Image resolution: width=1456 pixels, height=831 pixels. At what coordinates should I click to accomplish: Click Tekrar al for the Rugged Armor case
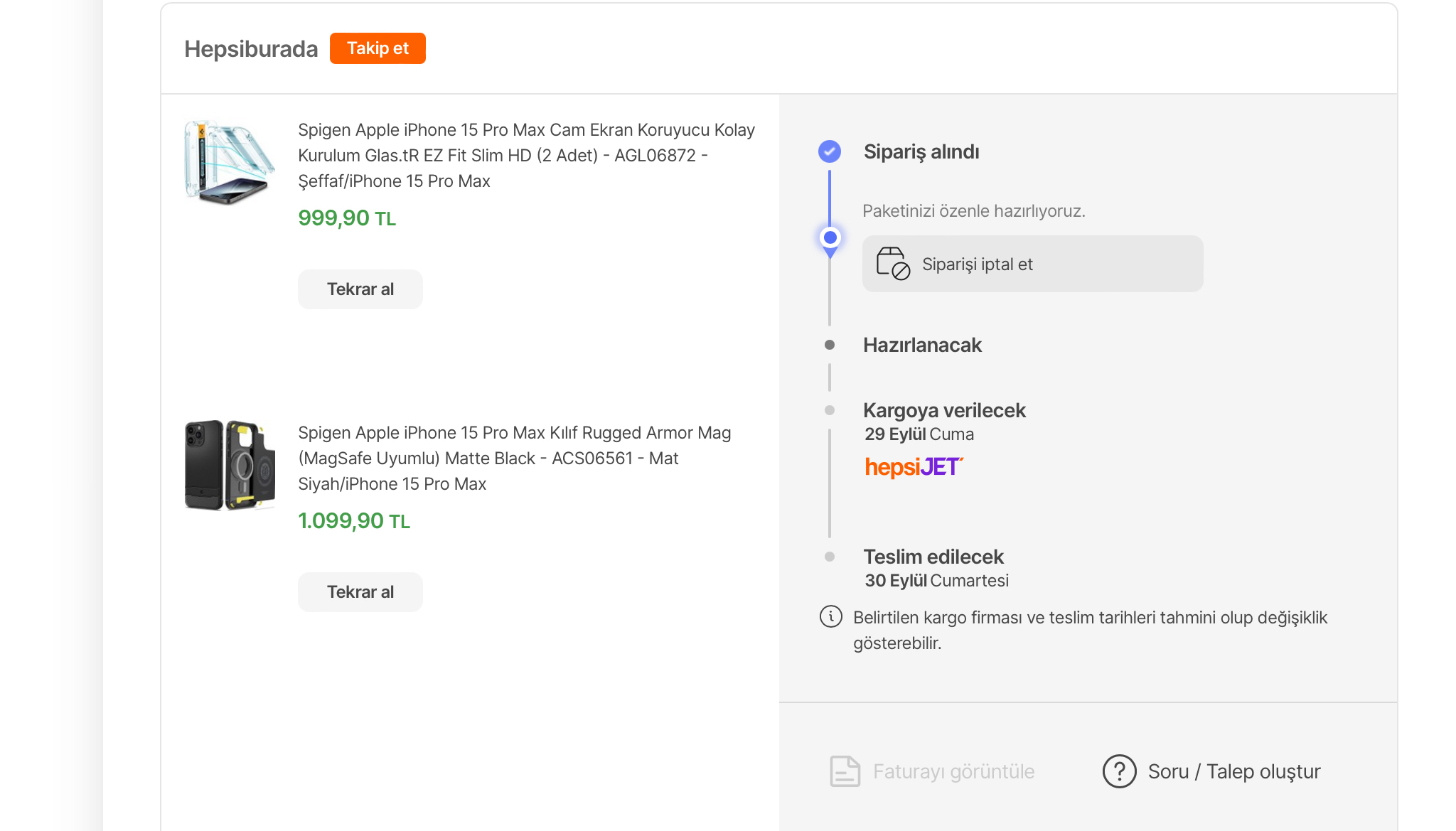click(x=360, y=592)
